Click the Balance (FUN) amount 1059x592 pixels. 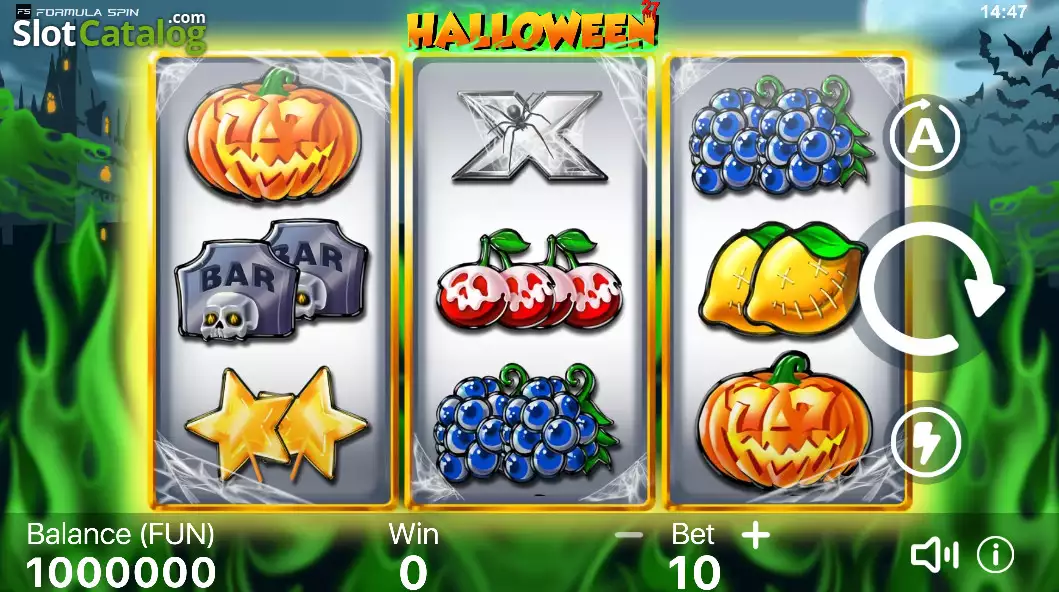click(121, 572)
